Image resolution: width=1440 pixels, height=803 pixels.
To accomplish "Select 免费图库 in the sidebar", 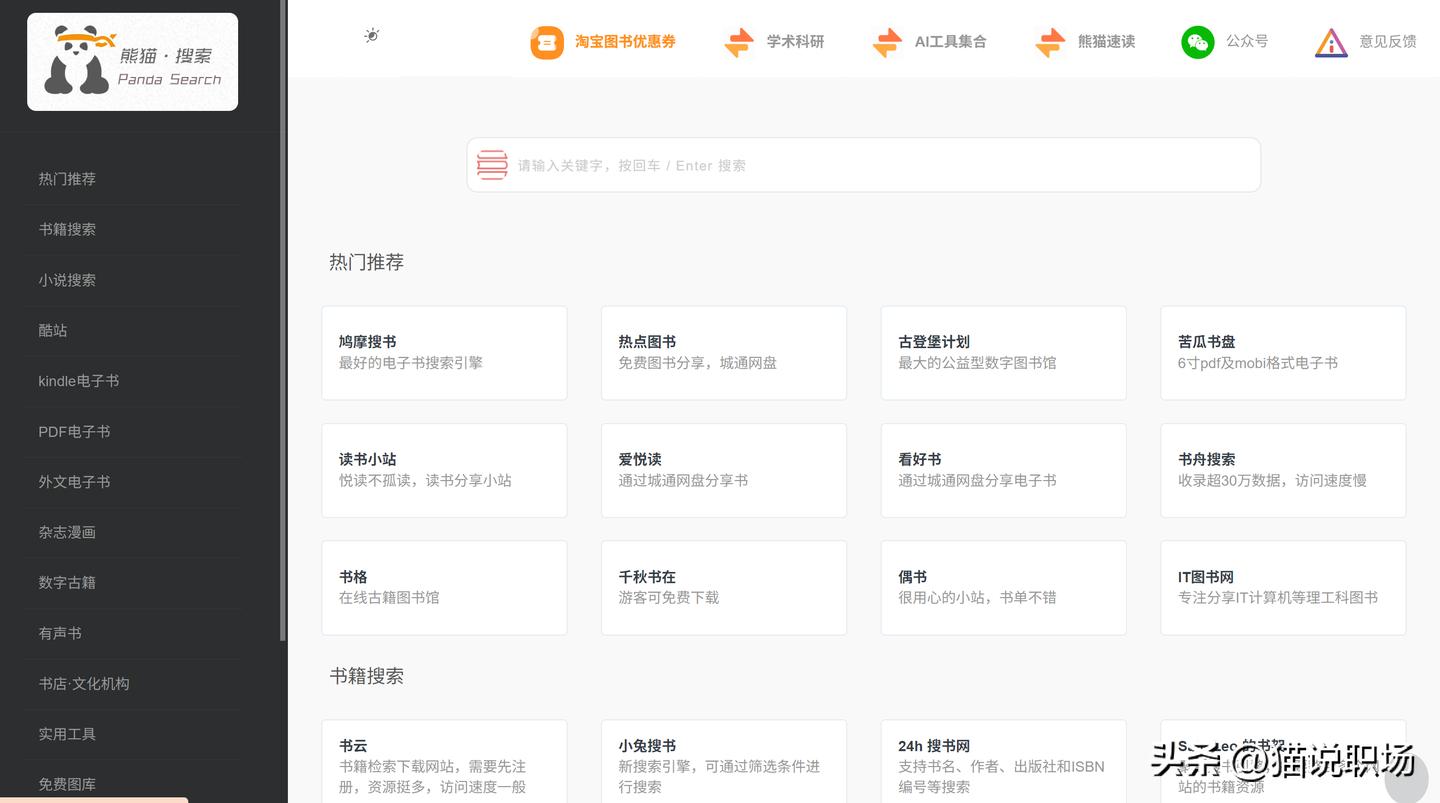I will tap(67, 784).
